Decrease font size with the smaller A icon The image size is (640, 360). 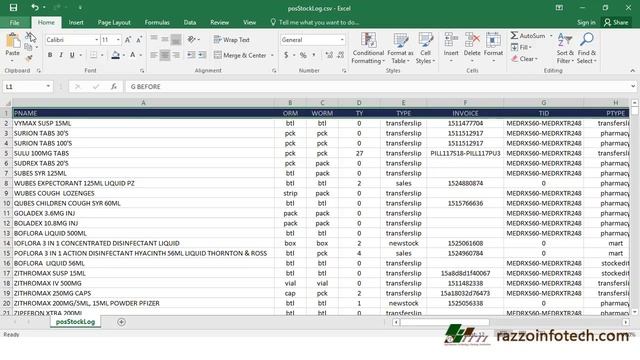(139, 40)
